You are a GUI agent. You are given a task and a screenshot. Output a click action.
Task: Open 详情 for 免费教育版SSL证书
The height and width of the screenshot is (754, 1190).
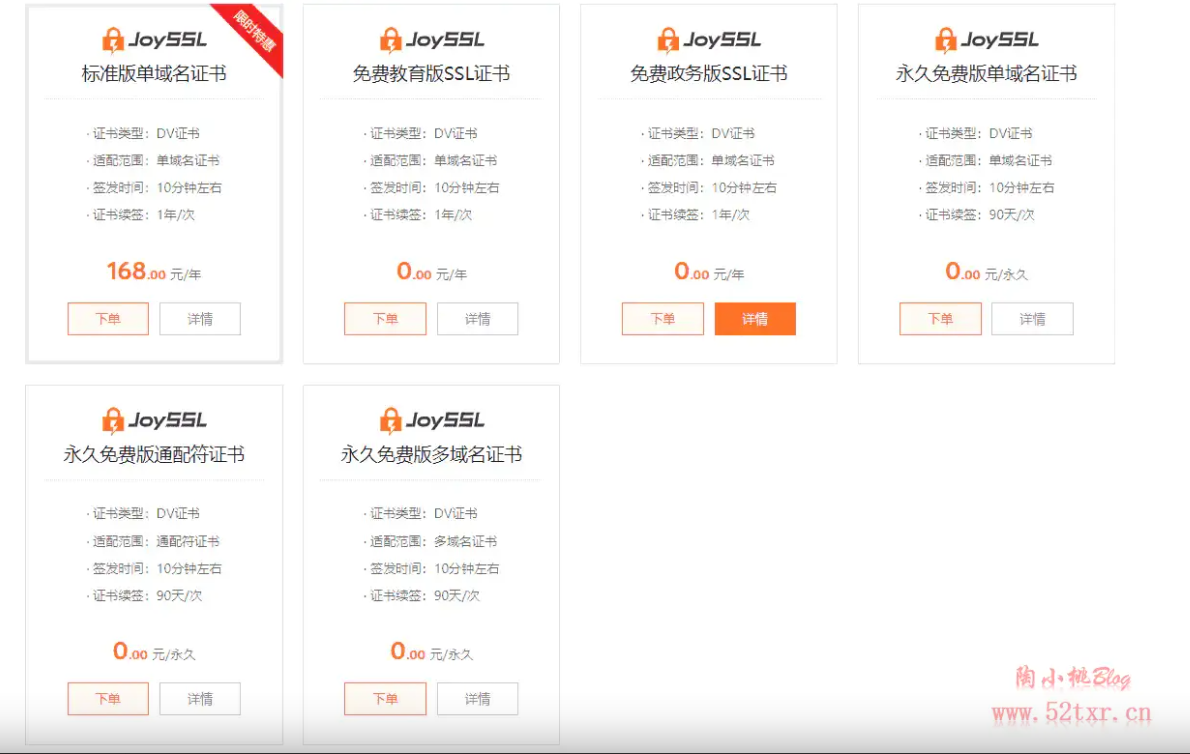477,319
